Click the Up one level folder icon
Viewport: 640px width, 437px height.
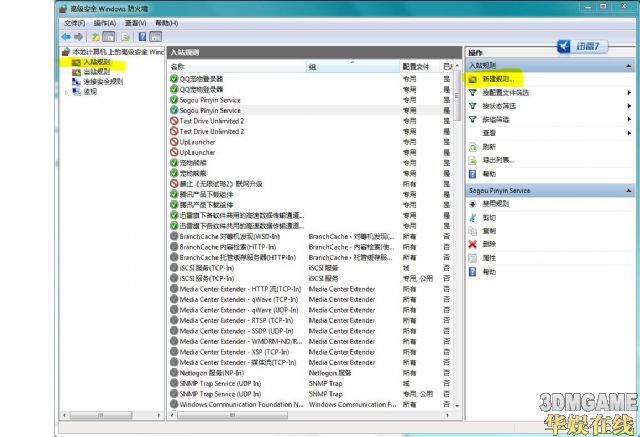coord(96,37)
